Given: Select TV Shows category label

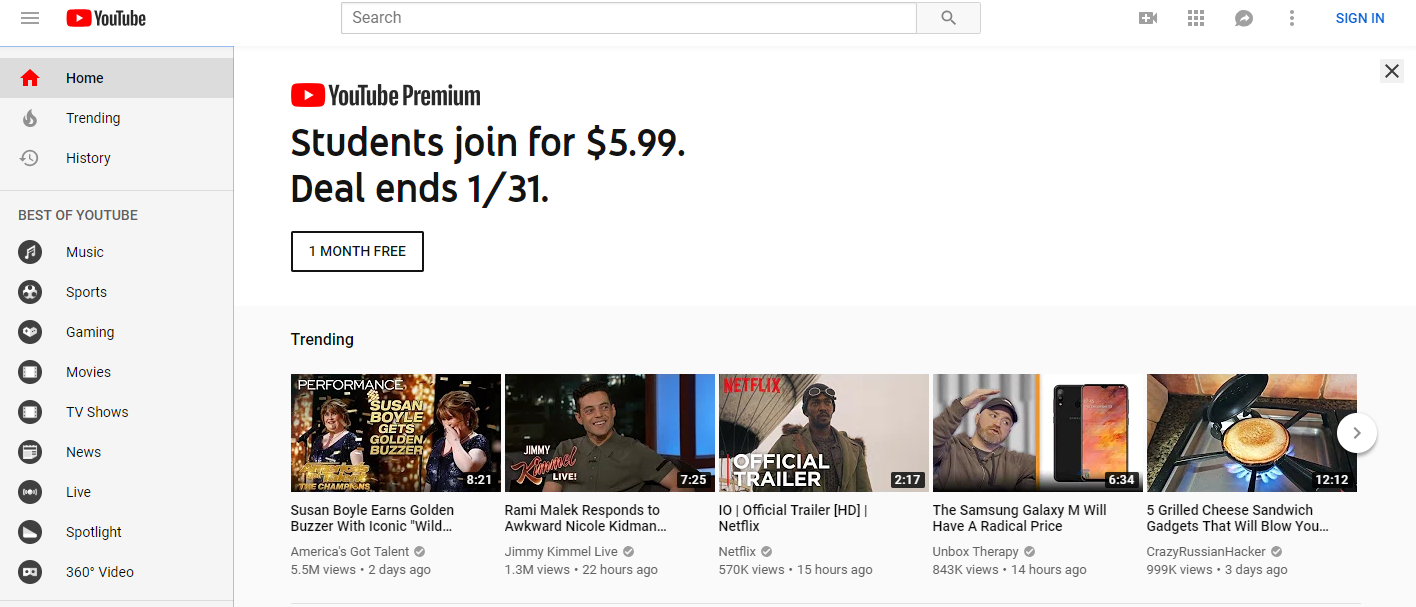Looking at the screenshot, I should [97, 412].
